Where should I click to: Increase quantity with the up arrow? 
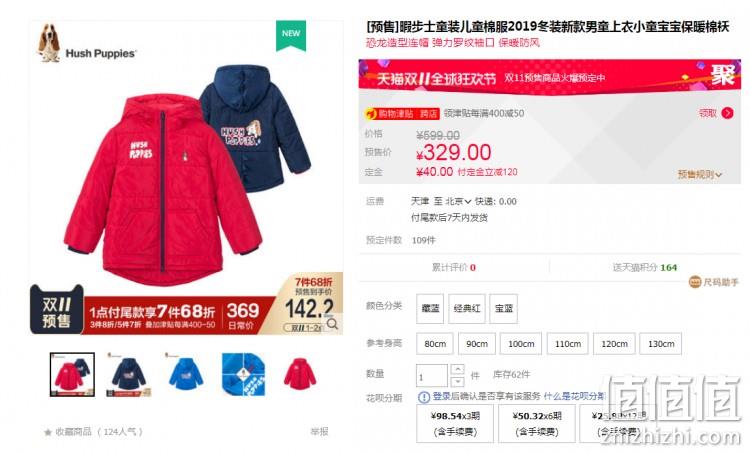[457, 369]
